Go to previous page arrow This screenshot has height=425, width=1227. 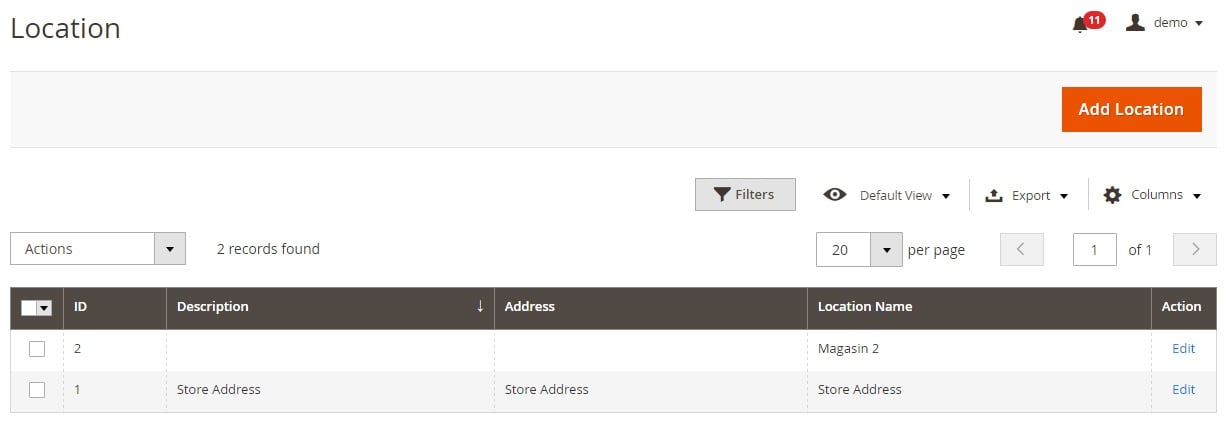click(x=1021, y=249)
